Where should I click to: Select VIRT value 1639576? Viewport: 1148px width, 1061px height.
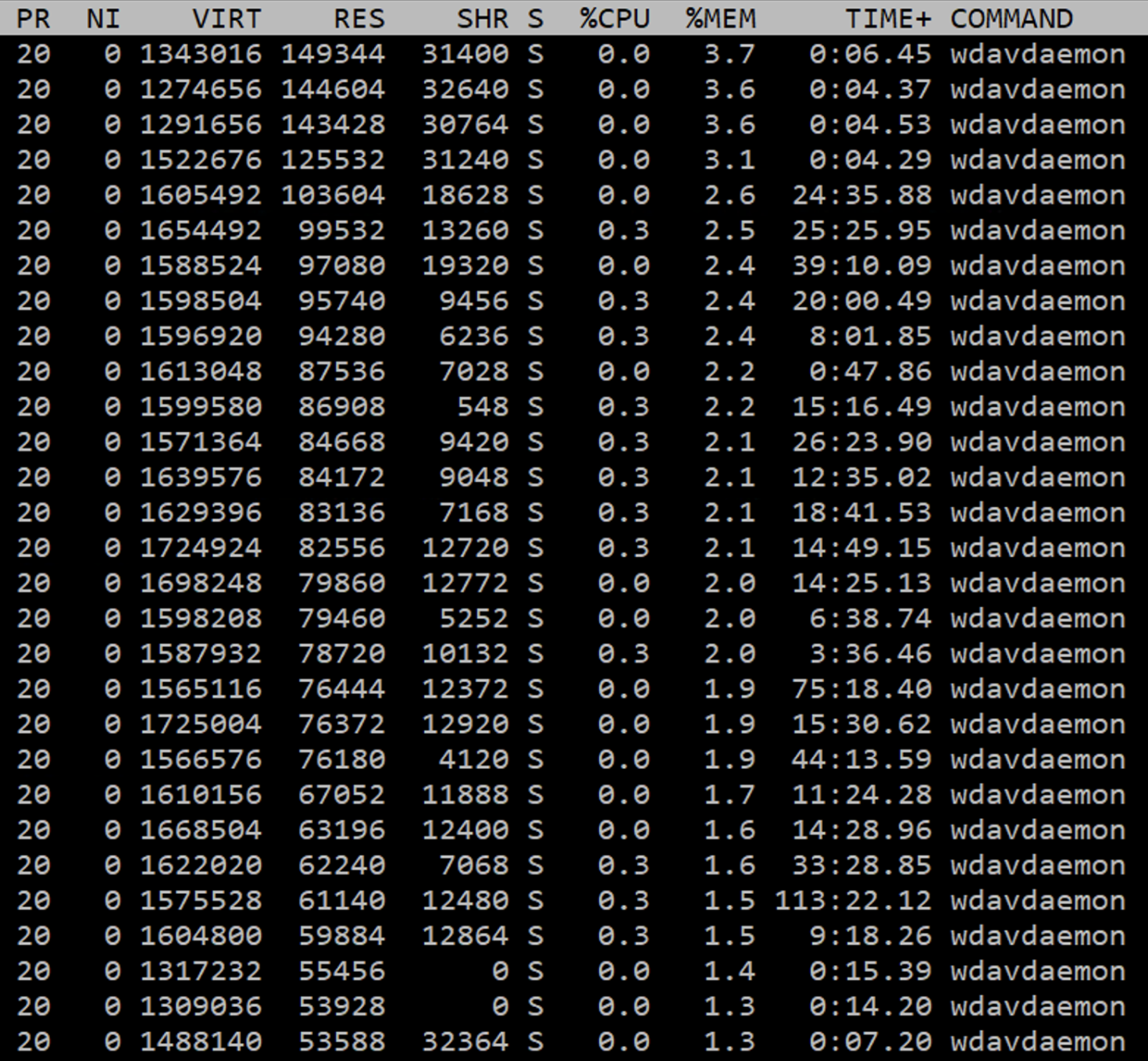[201, 477]
